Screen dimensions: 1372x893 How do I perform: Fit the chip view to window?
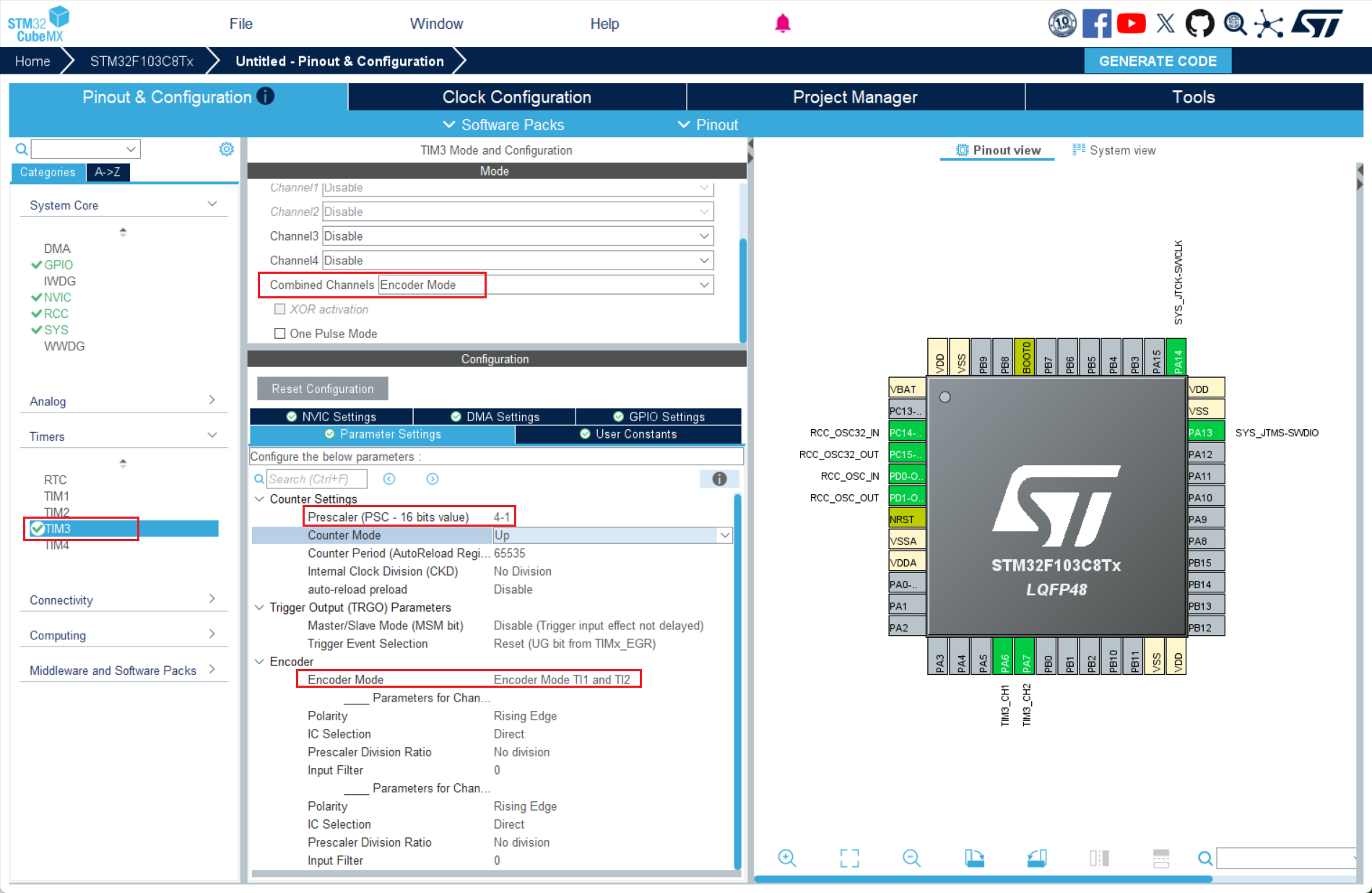(x=850, y=858)
